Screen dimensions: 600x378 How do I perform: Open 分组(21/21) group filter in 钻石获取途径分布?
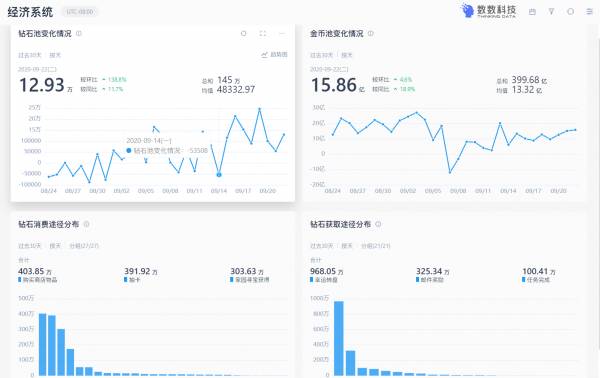tap(375, 246)
